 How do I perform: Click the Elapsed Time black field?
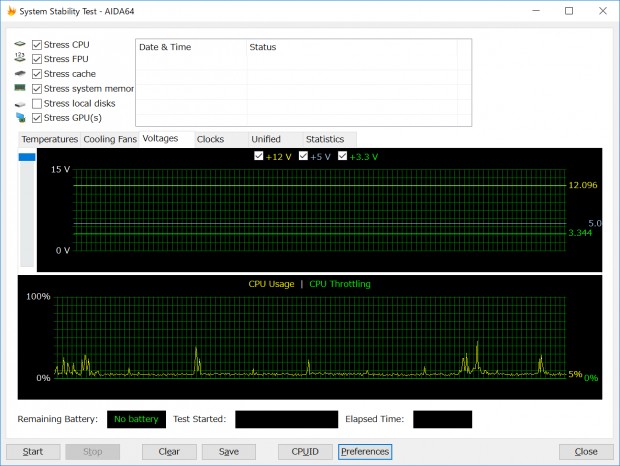click(x=442, y=419)
